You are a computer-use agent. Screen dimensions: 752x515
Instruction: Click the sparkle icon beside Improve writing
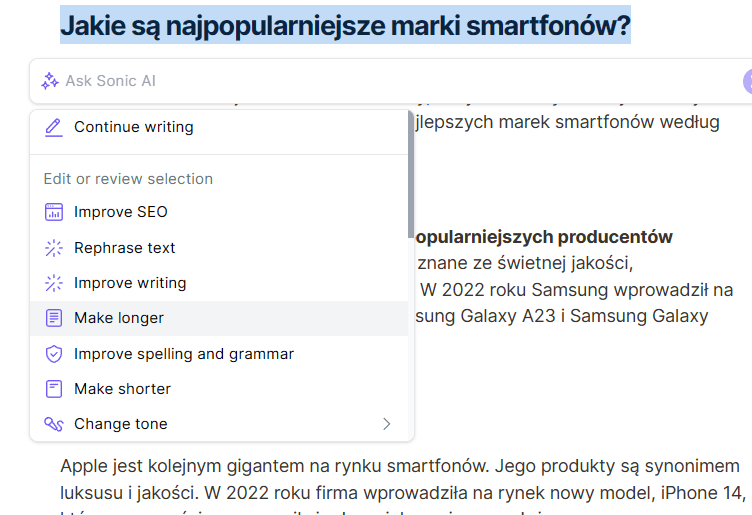point(54,283)
